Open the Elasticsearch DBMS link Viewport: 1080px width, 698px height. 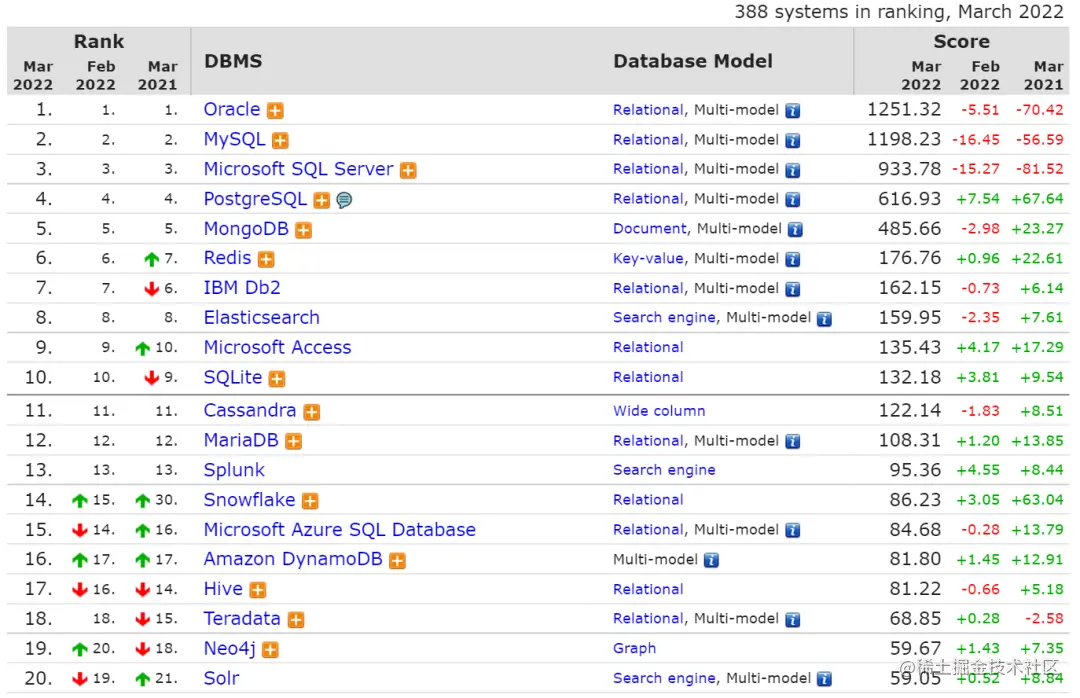pyautogui.click(x=261, y=318)
